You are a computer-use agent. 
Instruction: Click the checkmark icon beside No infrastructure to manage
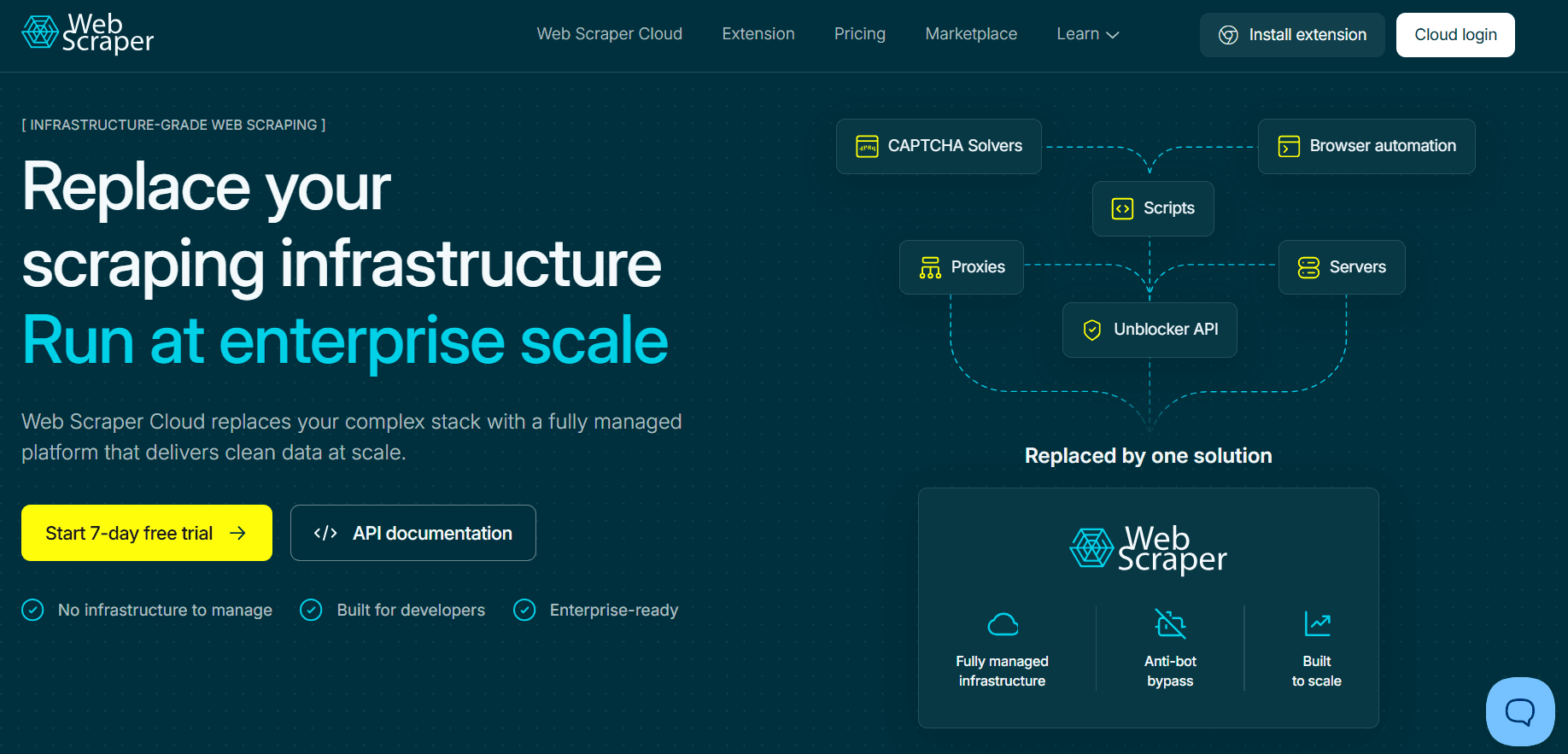click(32, 610)
